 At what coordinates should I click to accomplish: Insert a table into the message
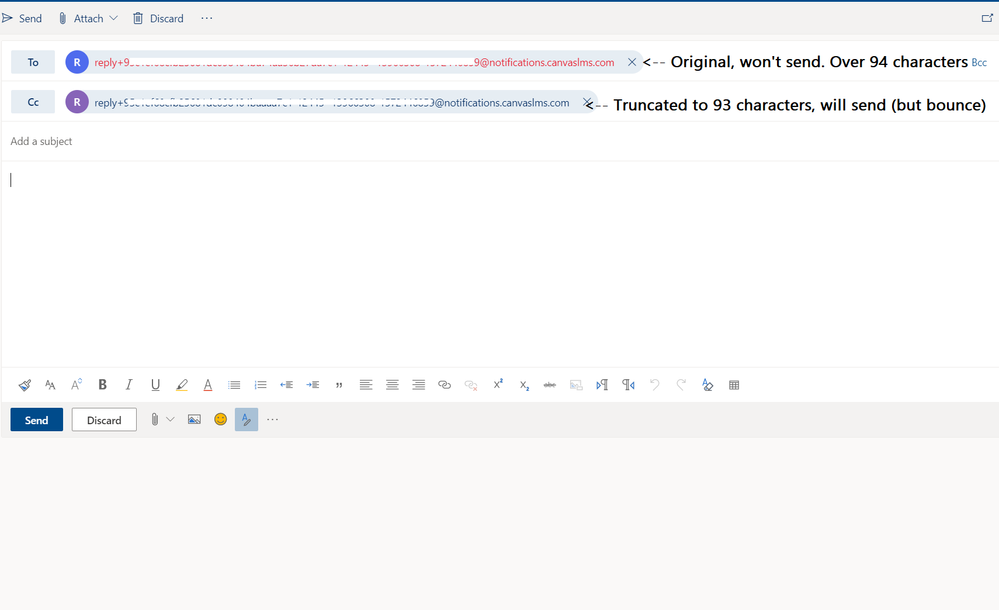[733, 385]
